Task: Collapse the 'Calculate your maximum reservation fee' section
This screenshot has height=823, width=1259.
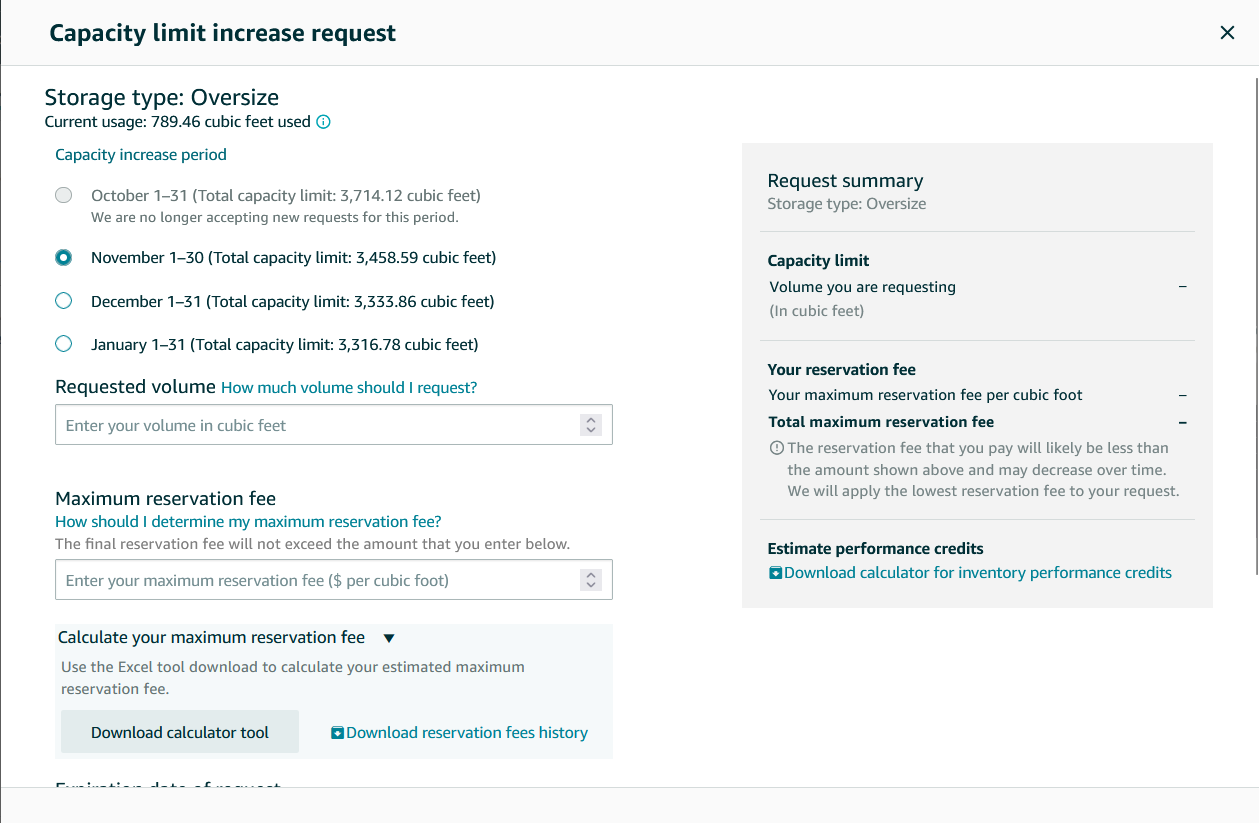Action: (389, 638)
